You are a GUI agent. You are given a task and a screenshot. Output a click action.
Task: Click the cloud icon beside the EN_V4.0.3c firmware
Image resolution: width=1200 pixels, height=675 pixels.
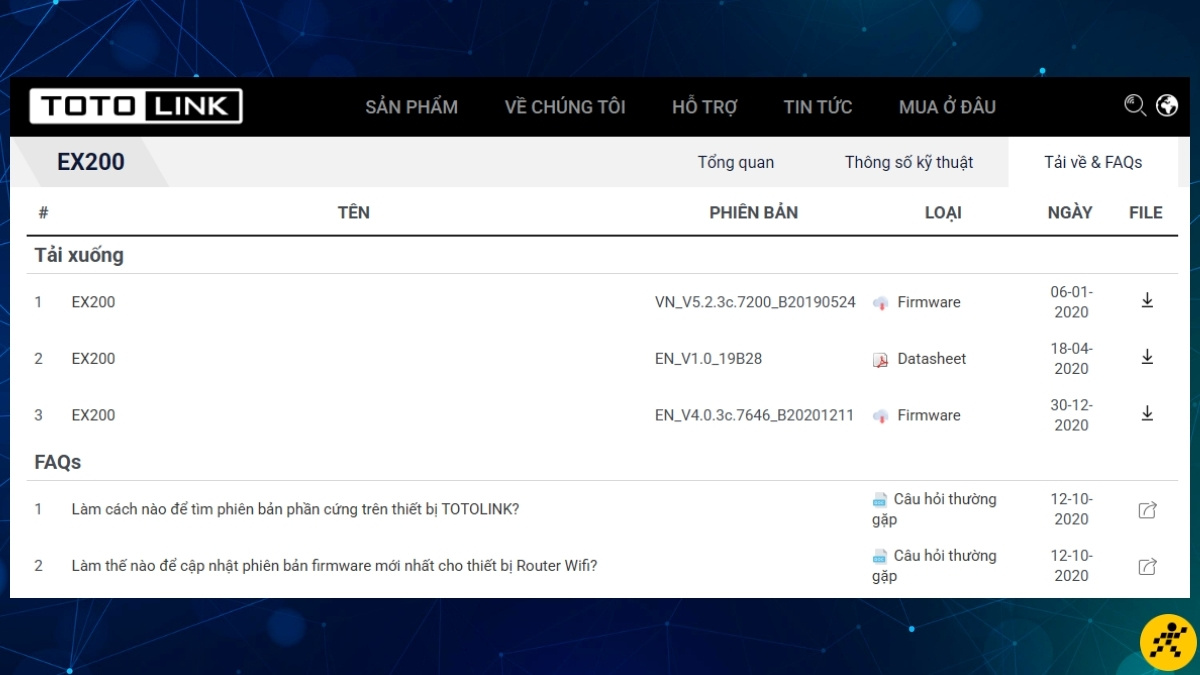[x=881, y=416]
